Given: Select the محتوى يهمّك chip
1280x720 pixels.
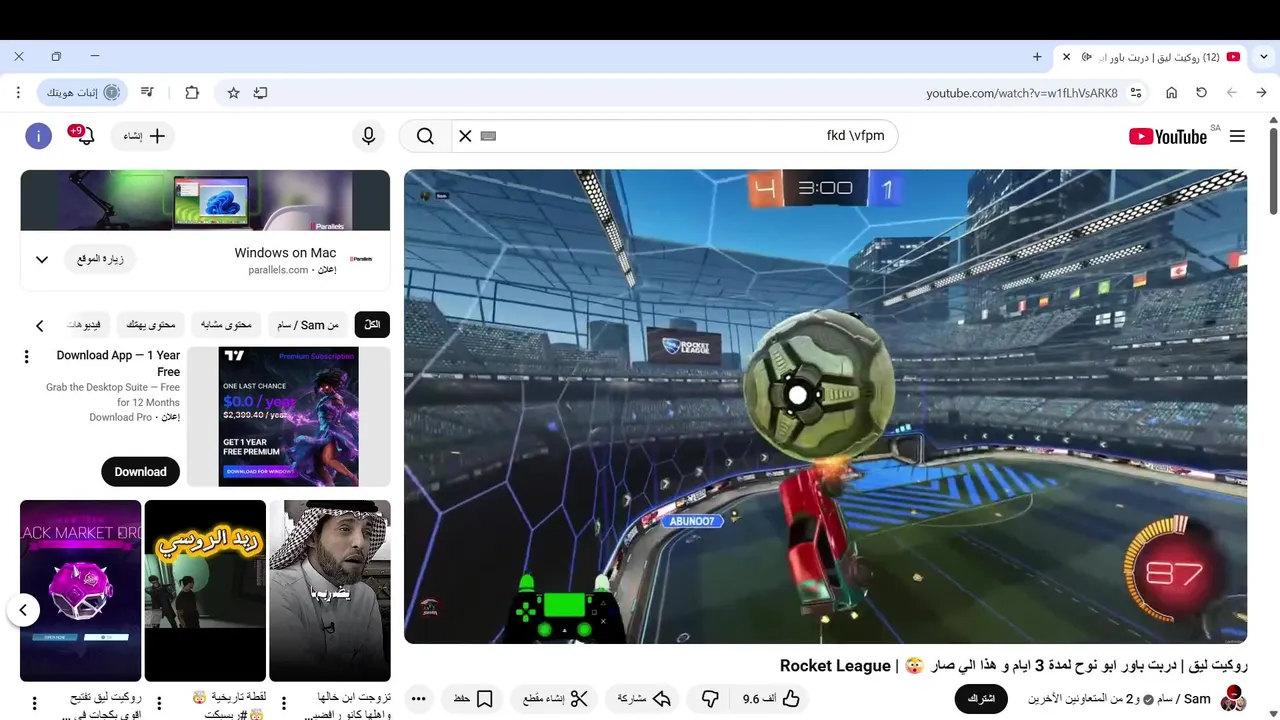Looking at the screenshot, I should click(150, 325).
